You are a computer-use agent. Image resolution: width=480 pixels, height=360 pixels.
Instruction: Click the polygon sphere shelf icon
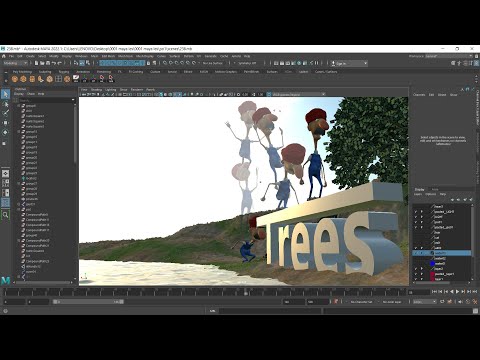[x=15, y=79]
